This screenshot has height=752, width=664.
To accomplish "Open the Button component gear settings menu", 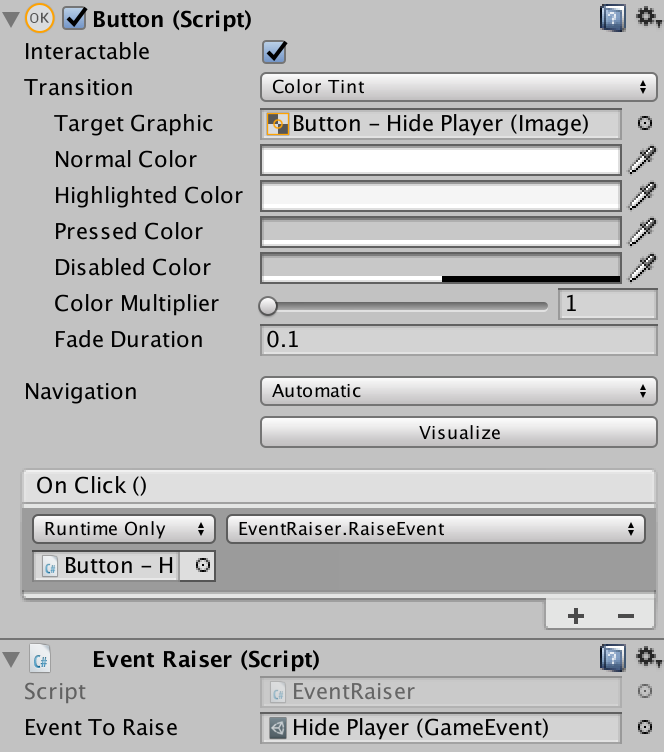I will [x=648, y=17].
